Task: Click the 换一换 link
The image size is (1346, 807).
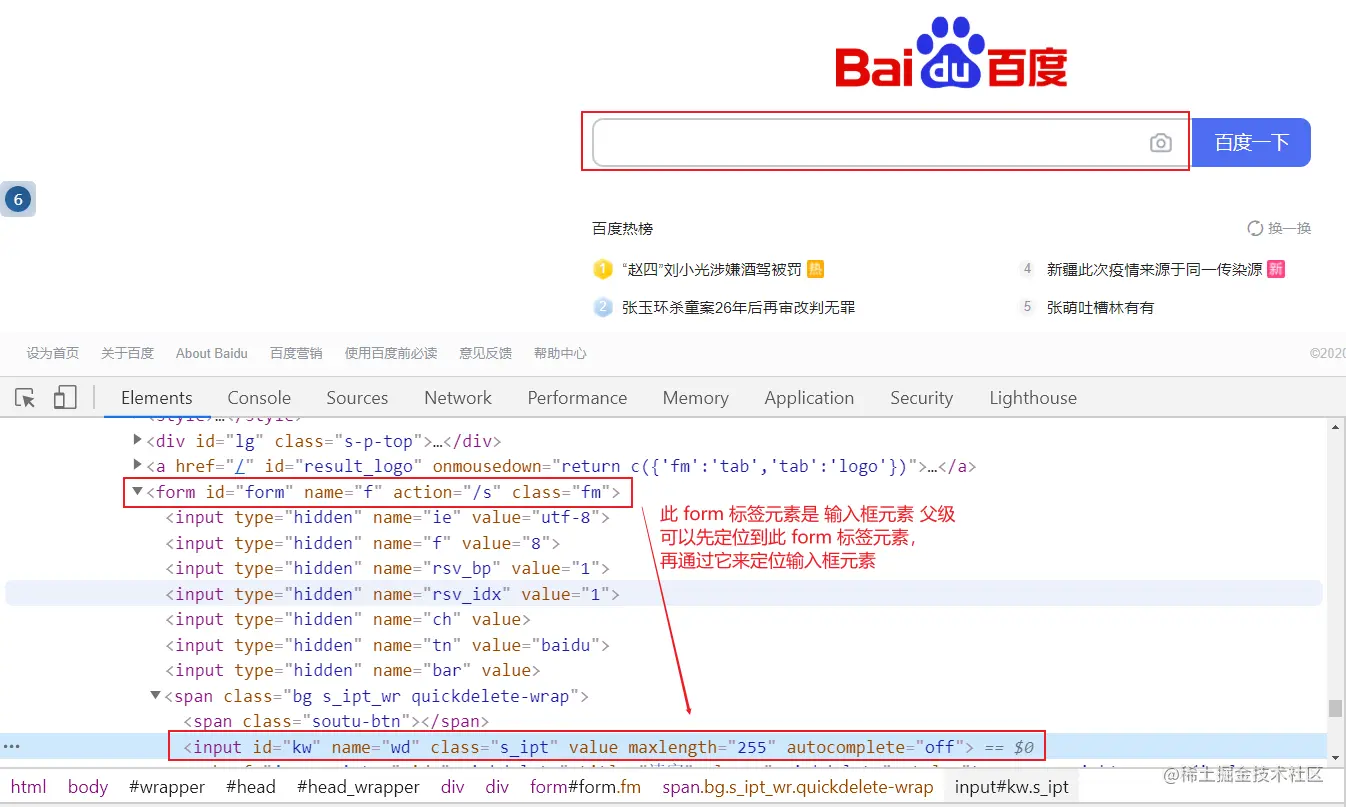Action: click(x=1289, y=229)
